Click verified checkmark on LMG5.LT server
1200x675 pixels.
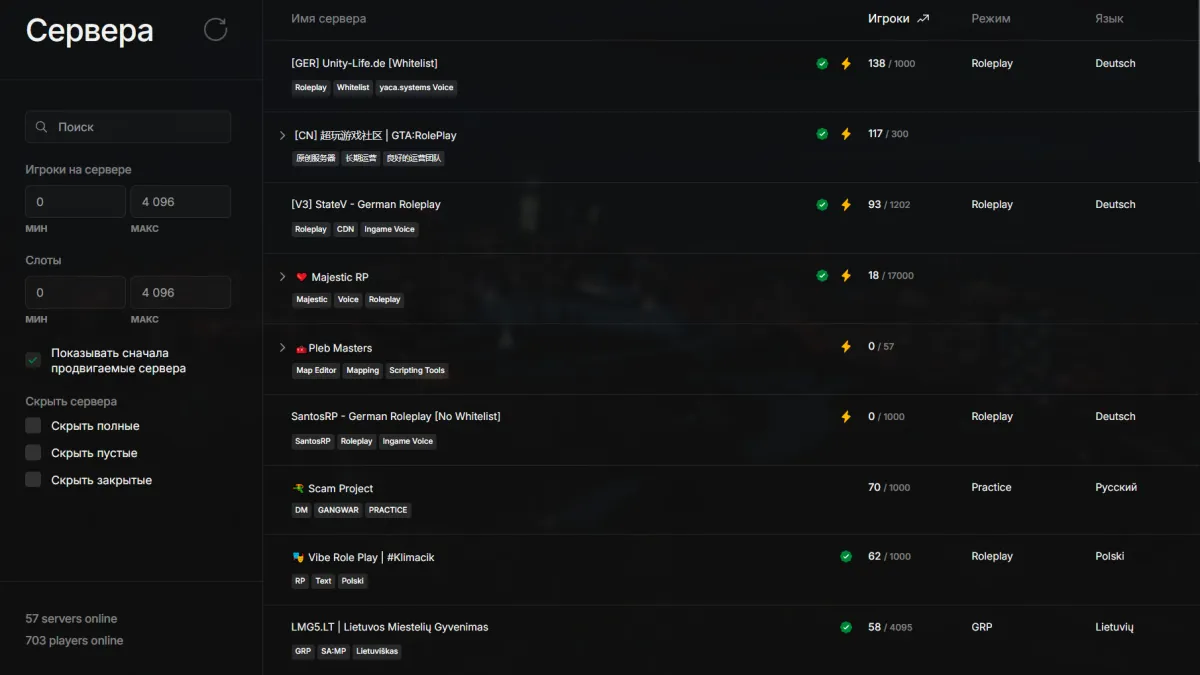click(846, 627)
